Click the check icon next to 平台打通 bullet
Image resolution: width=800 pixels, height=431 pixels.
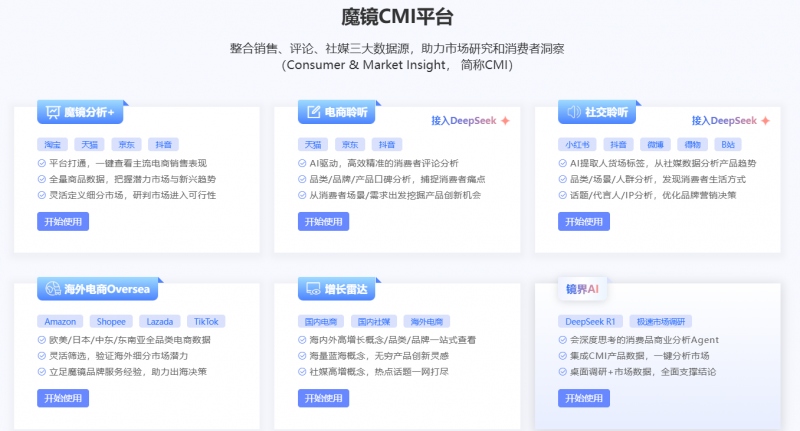point(41,162)
